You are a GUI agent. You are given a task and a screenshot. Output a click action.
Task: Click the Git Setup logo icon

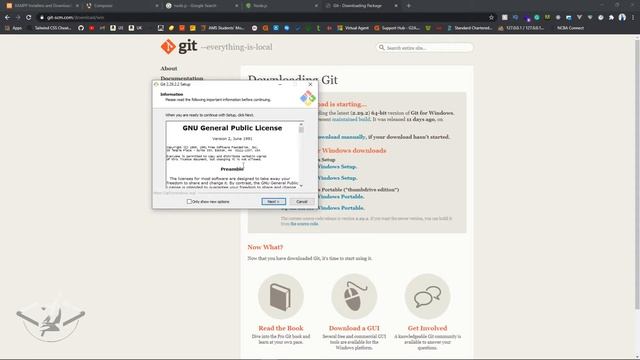coord(308,98)
